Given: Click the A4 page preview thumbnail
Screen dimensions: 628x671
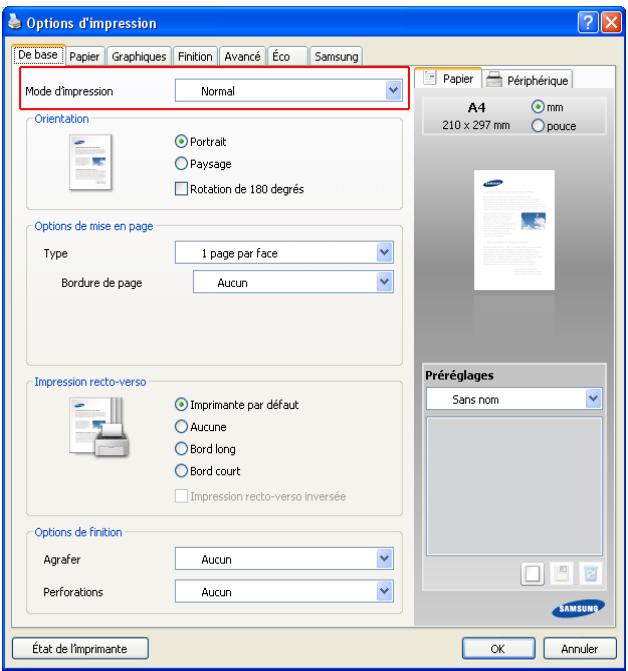Looking at the screenshot, I should click(514, 230).
